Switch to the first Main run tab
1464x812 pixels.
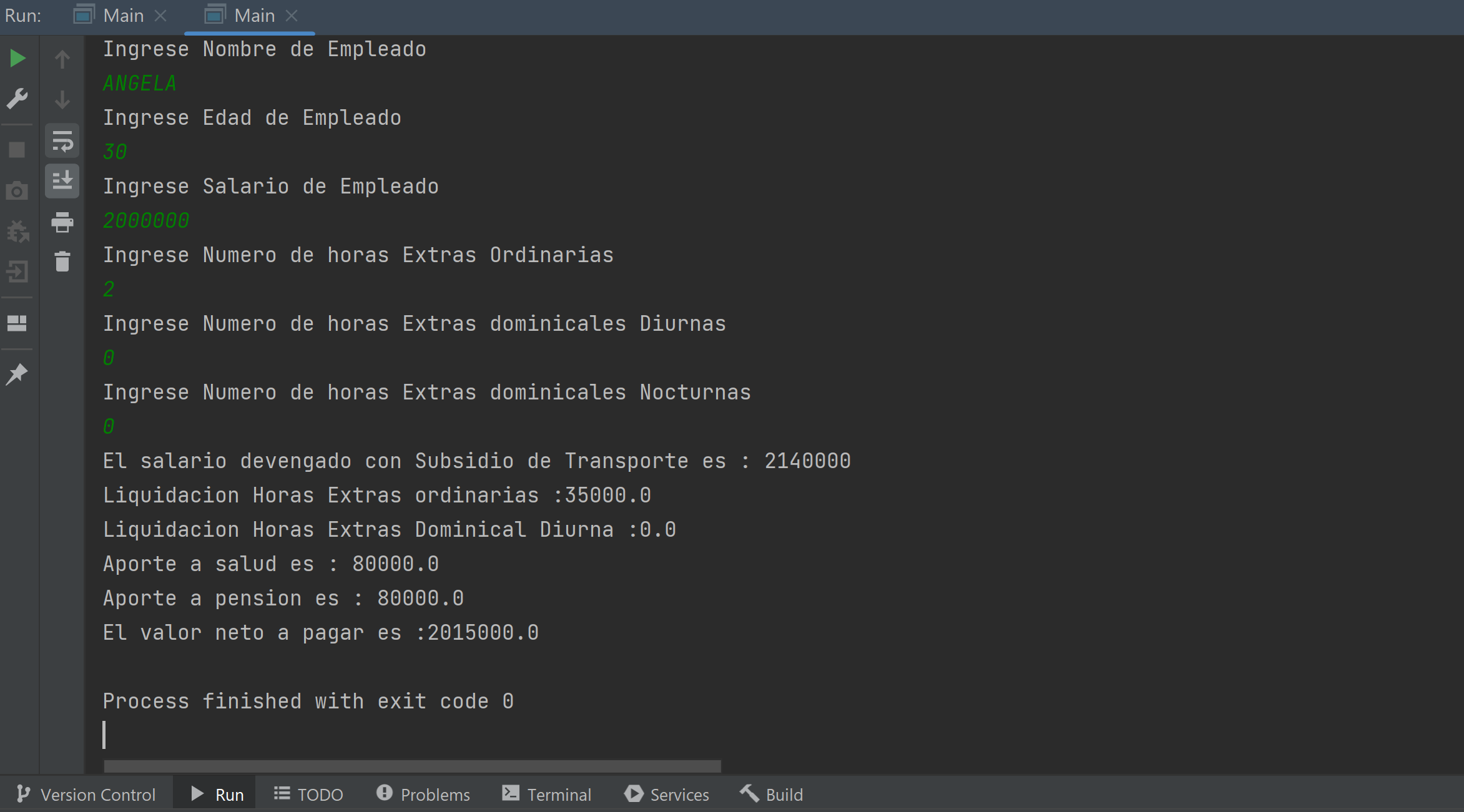click(x=123, y=16)
